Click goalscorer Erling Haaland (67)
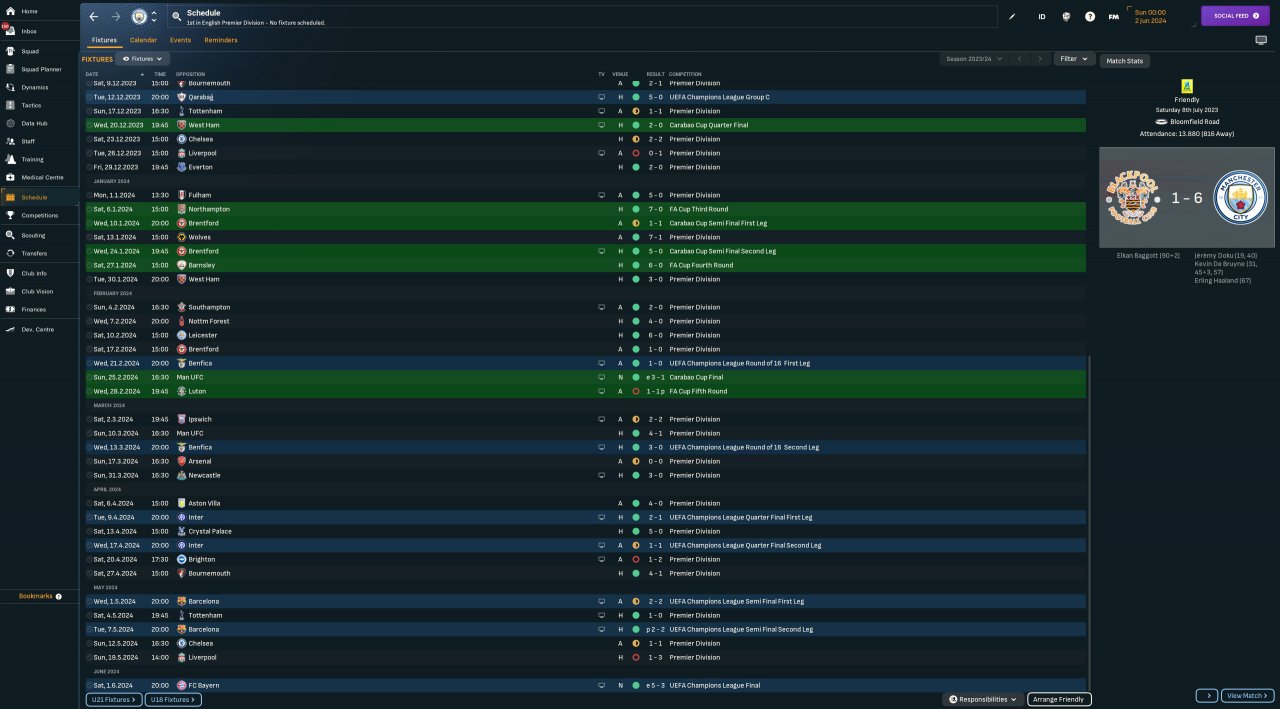1280x709 pixels. click(1222, 280)
